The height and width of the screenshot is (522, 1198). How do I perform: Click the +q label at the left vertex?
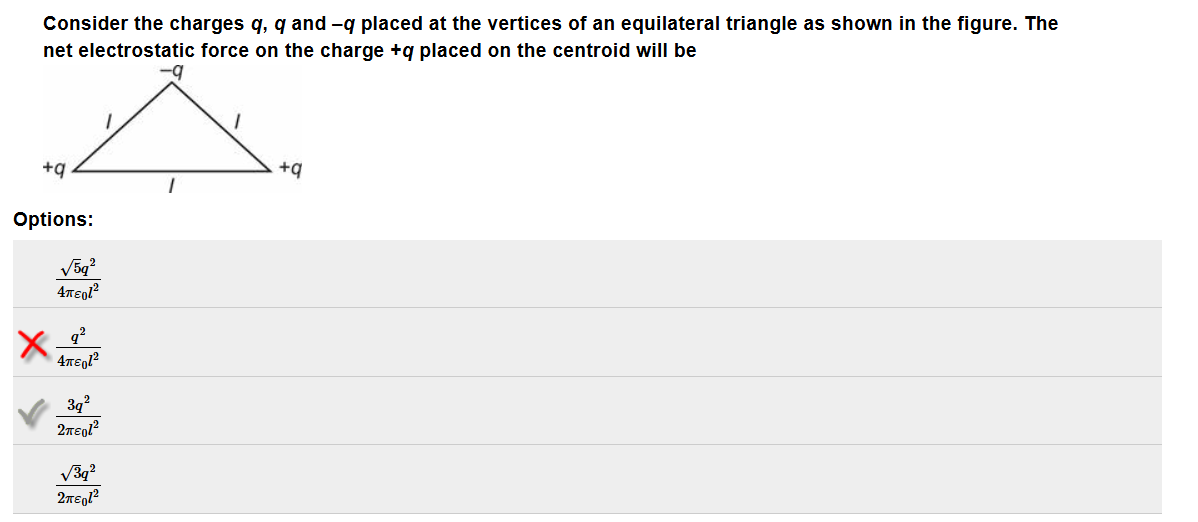(55, 168)
